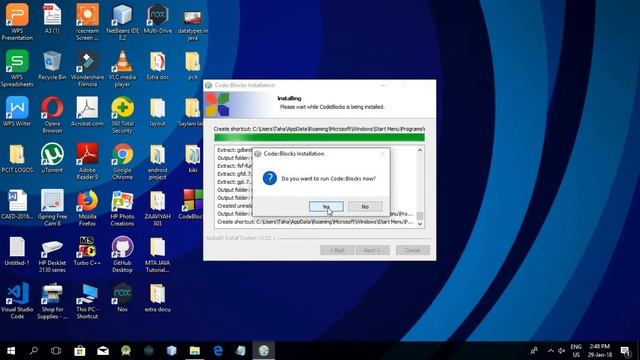Select the Untitled-1 file icon
640x360 pixels.
tap(17, 251)
